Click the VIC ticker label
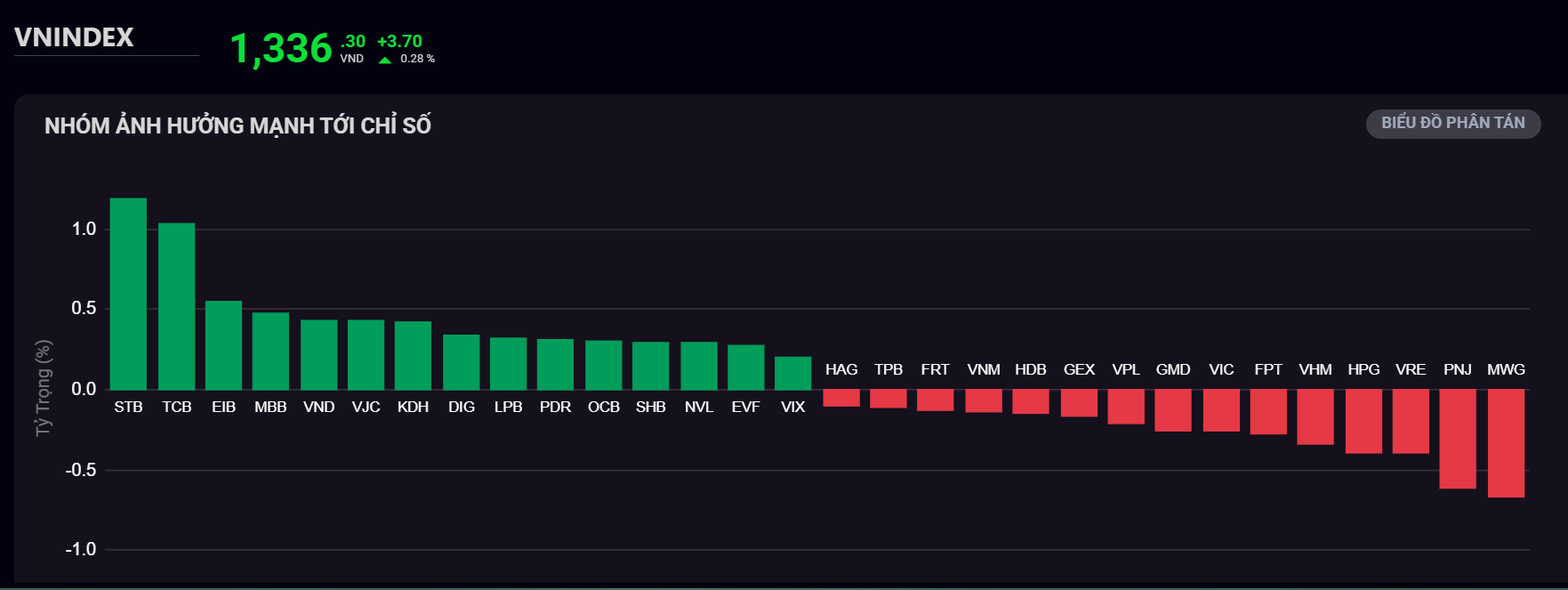The width and height of the screenshot is (1568, 590). (1221, 369)
